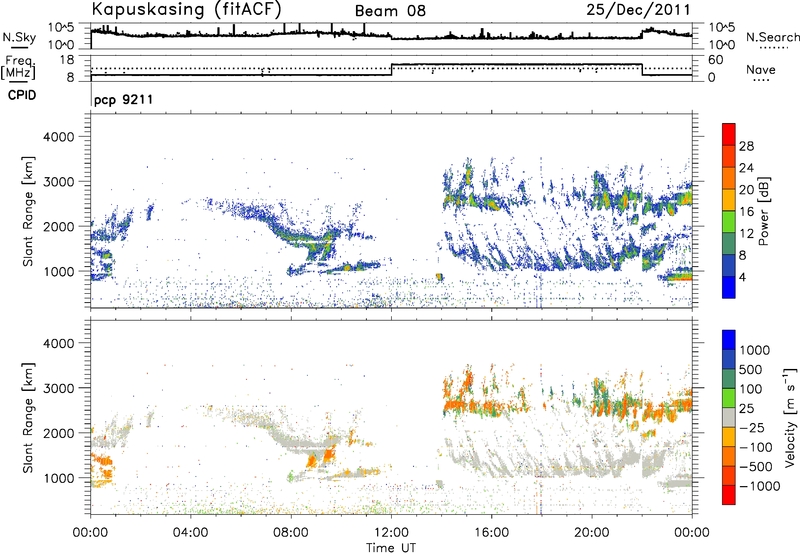The width and height of the screenshot is (800, 554).
Task: Click the "-1000" value on velocity colorbar
Action: pyautogui.click(x=759, y=486)
